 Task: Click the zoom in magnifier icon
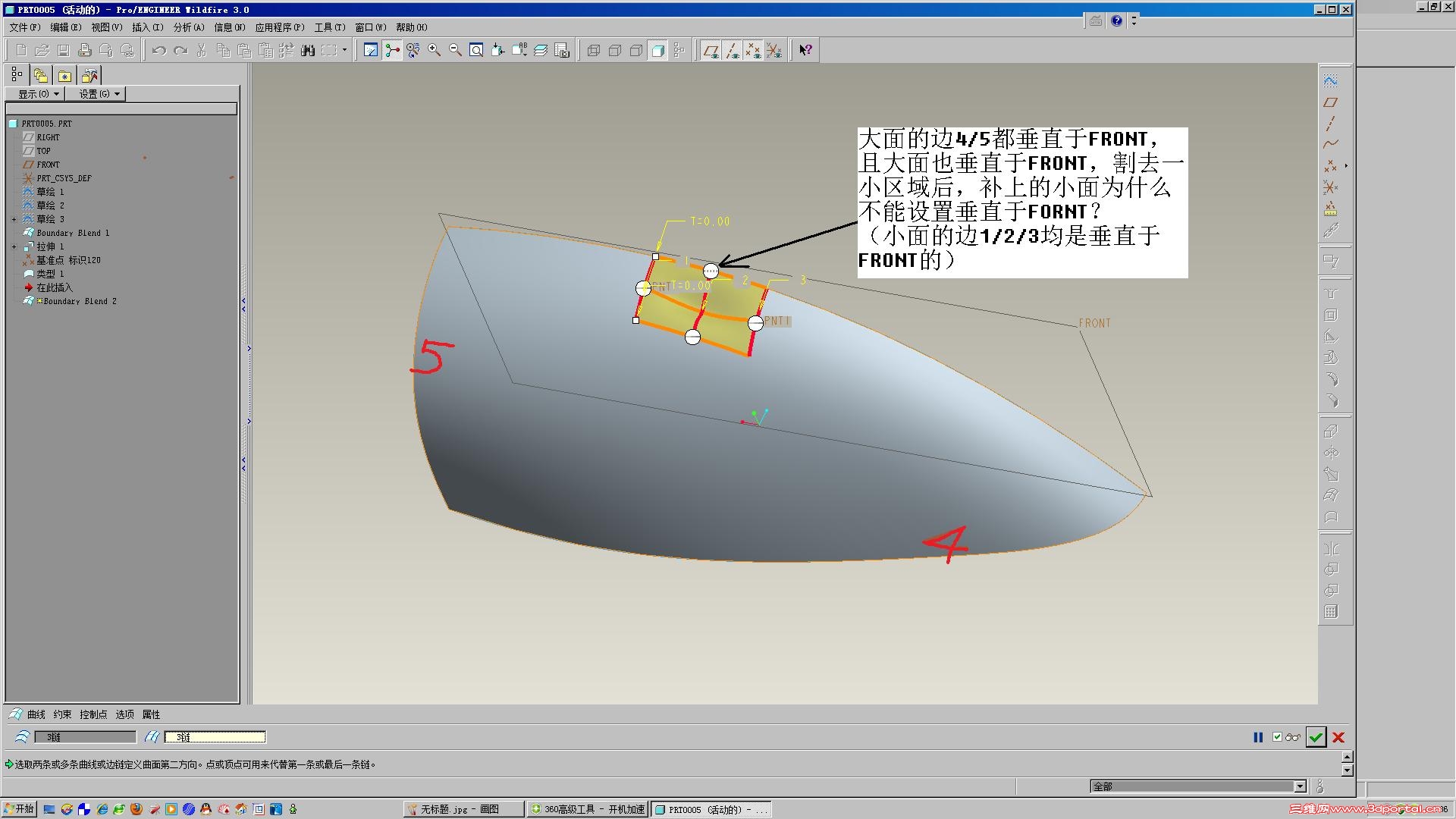pyautogui.click(x=435, y=50)
